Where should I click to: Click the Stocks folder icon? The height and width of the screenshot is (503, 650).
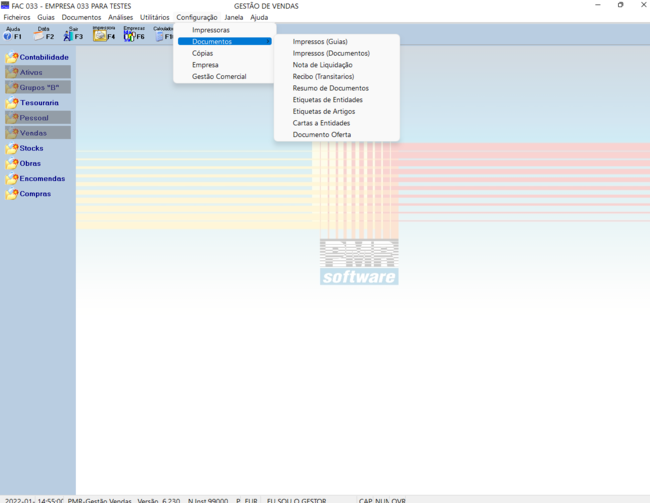[12, 148]
